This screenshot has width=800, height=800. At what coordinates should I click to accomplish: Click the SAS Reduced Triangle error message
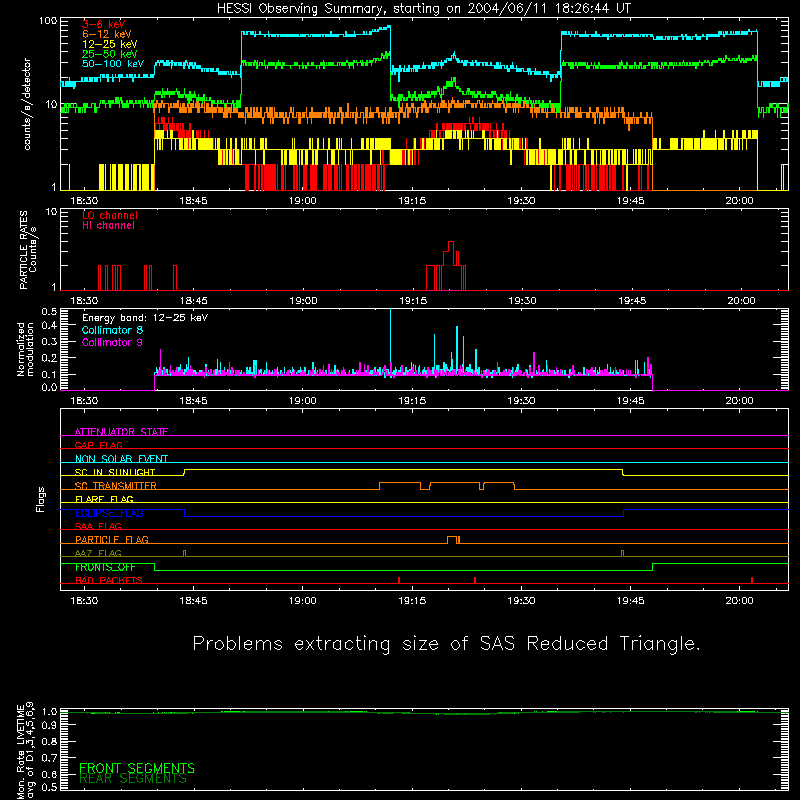pyautogui.click(x=446, y=644)
